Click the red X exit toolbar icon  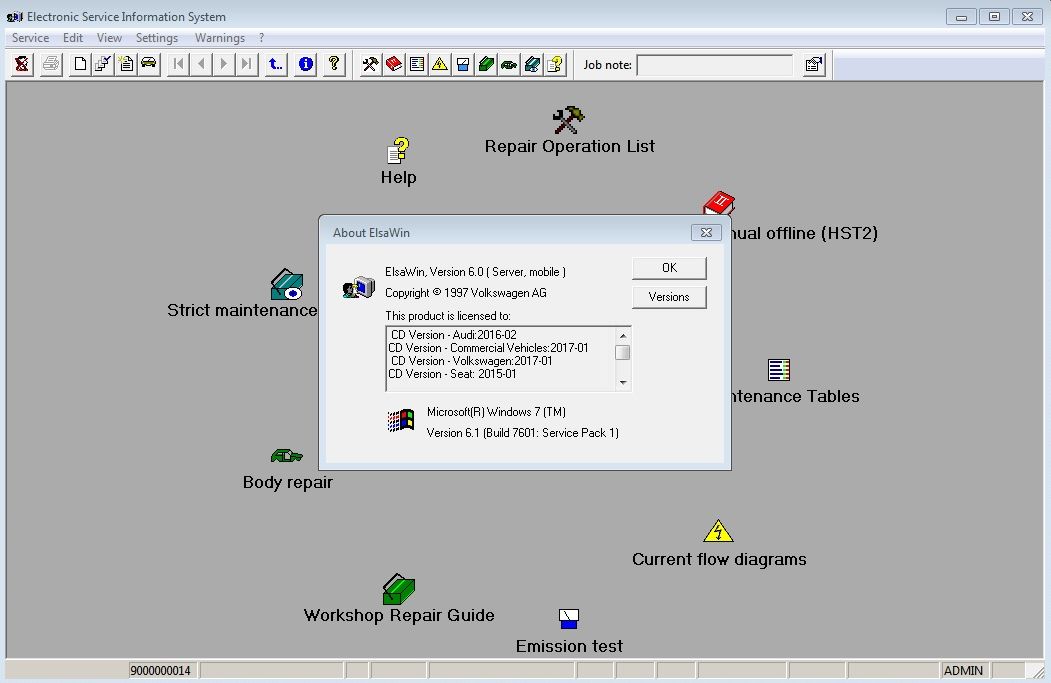click(x=21, y=64)
